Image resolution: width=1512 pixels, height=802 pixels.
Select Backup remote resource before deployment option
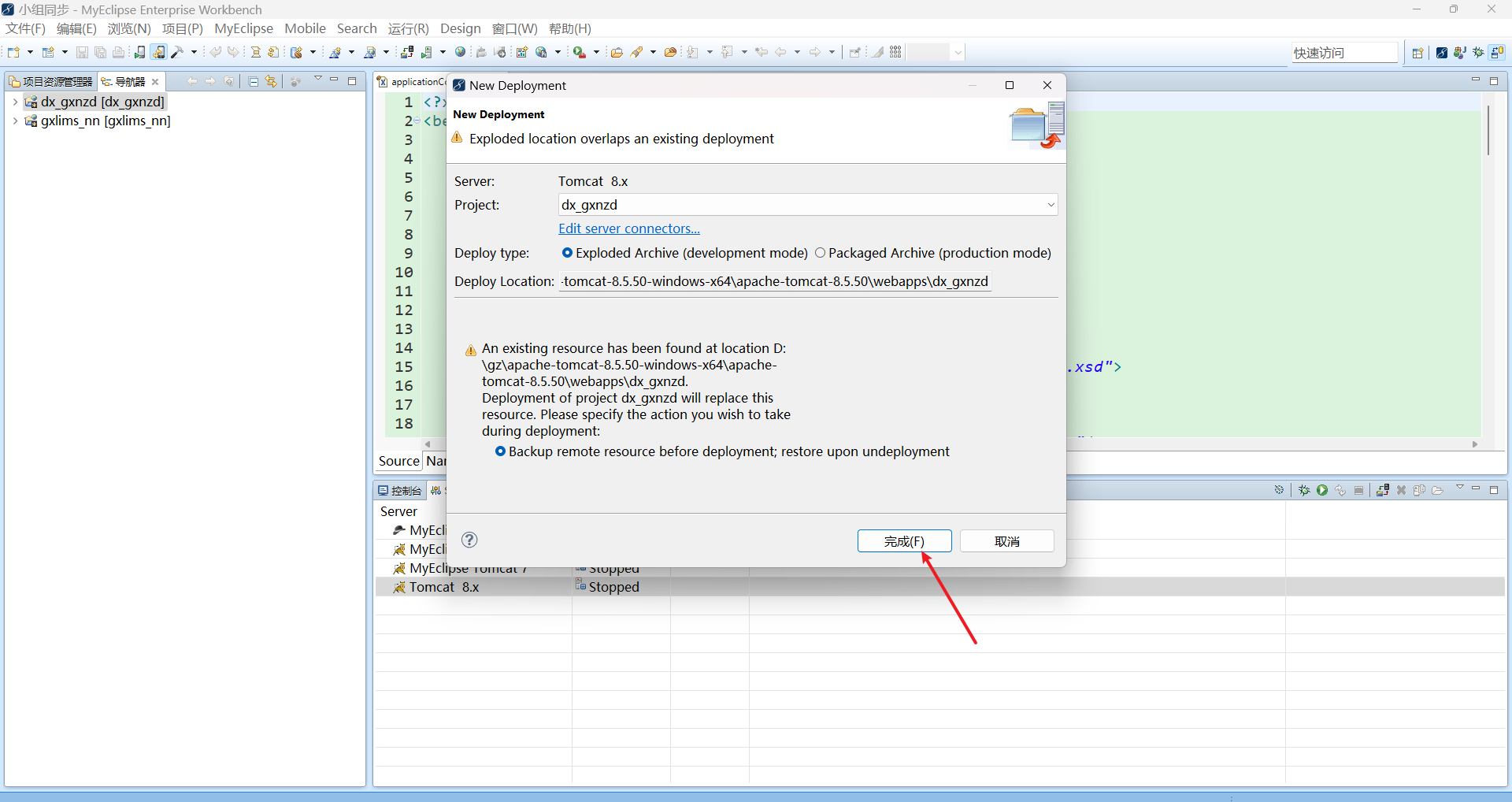click(x=722, y=451)
